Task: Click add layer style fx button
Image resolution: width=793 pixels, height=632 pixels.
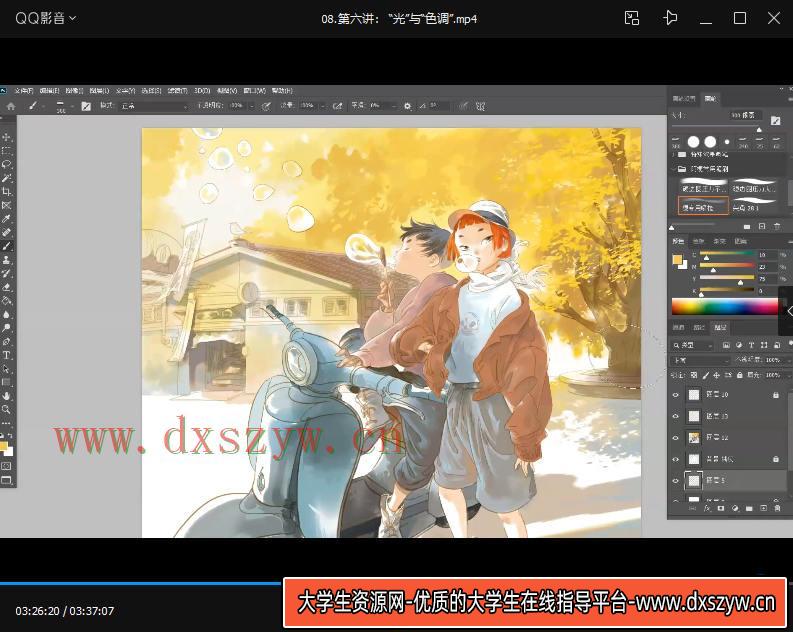Action: click(x=707, y=509)
